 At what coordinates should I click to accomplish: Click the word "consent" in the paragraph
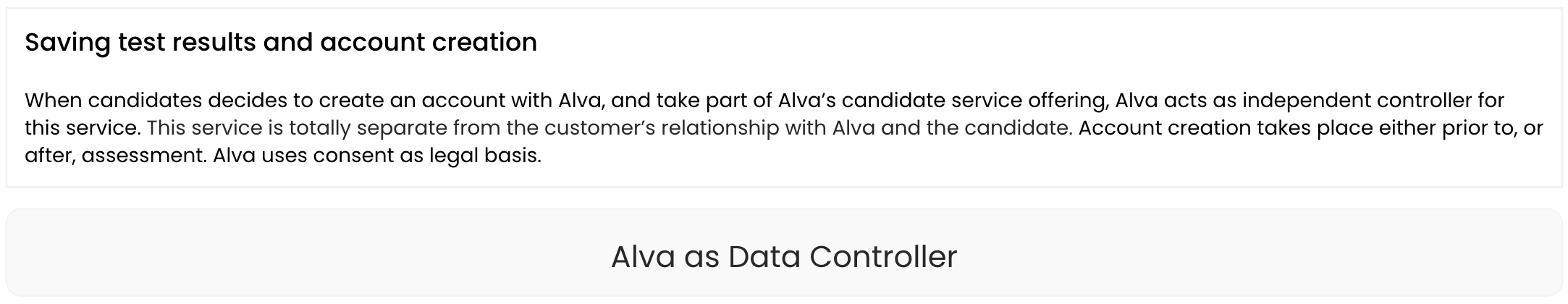pos(343,156)
